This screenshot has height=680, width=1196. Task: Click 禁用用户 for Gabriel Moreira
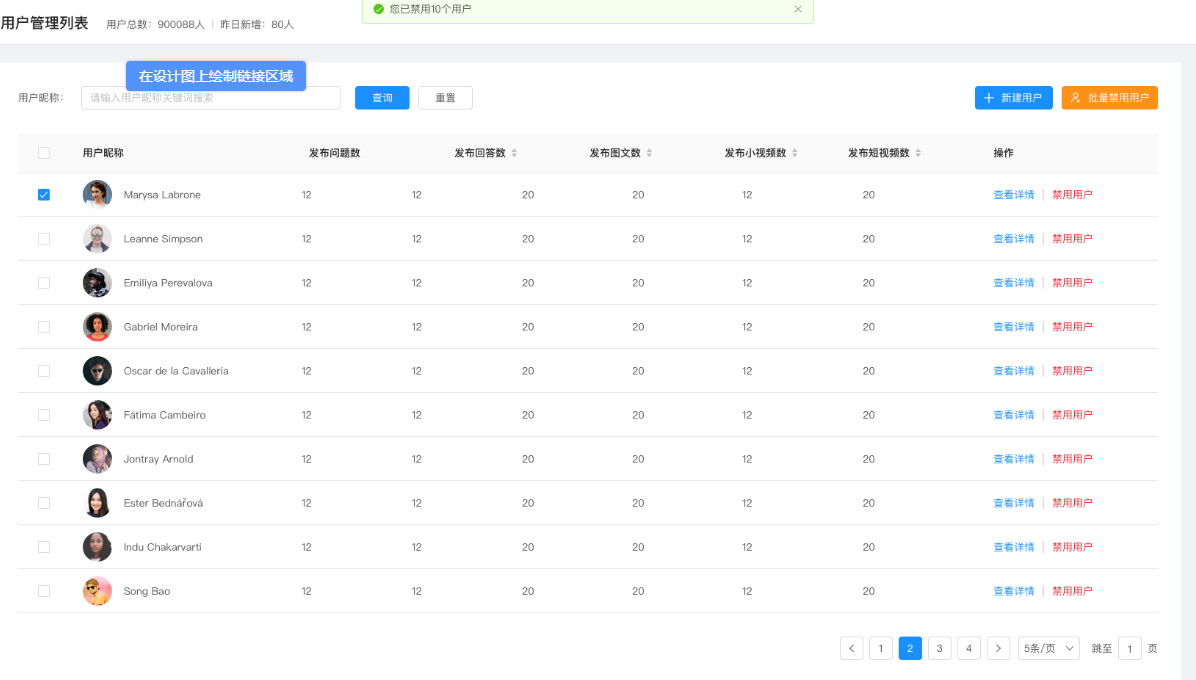pyautogui.click(x=1072, y=327)
